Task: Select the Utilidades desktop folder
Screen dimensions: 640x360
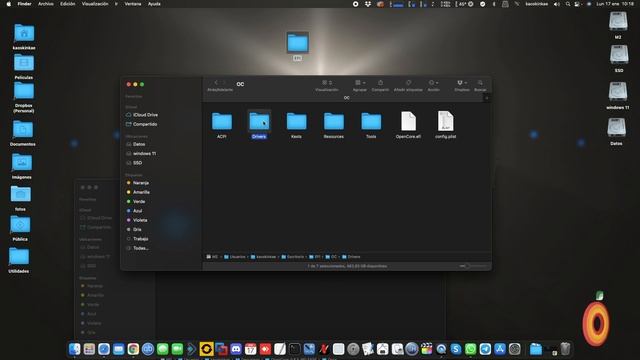Action: coord(19,257)
